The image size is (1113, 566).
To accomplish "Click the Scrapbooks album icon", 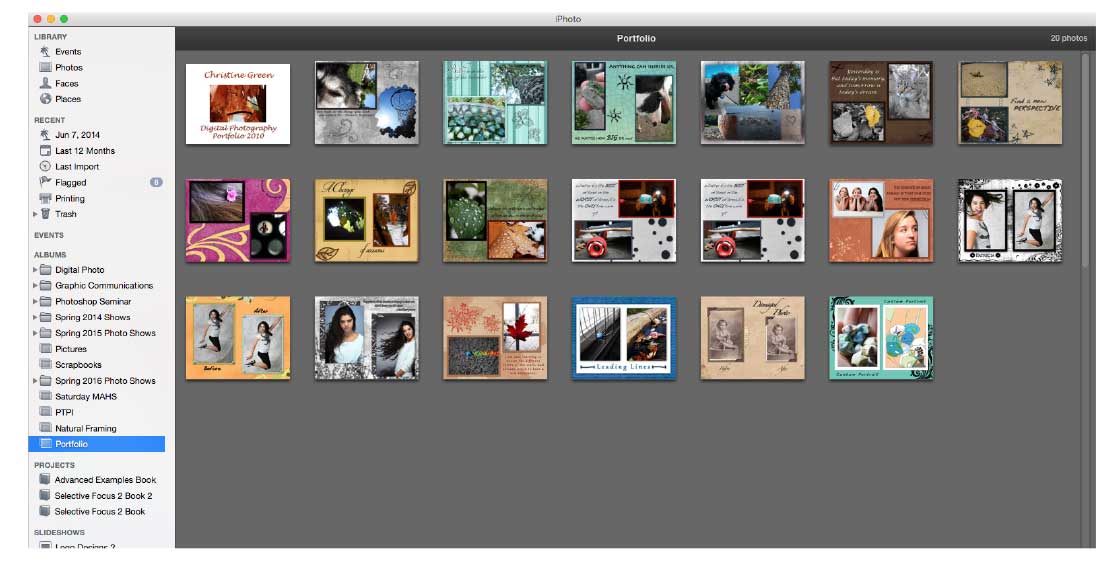I will pyautogui.click(x=45, y=364).
